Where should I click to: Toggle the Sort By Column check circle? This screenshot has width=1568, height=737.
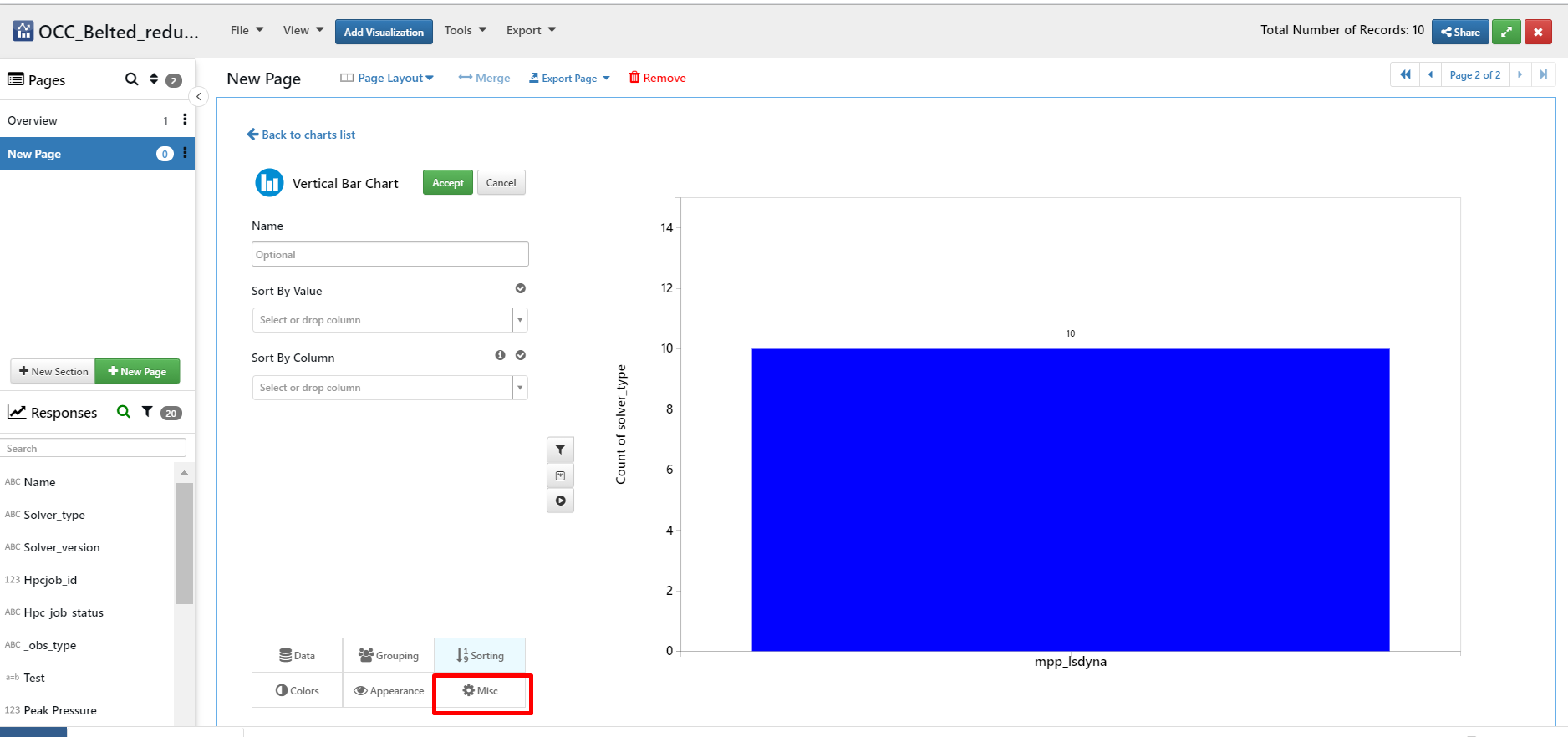coord(521,355)
